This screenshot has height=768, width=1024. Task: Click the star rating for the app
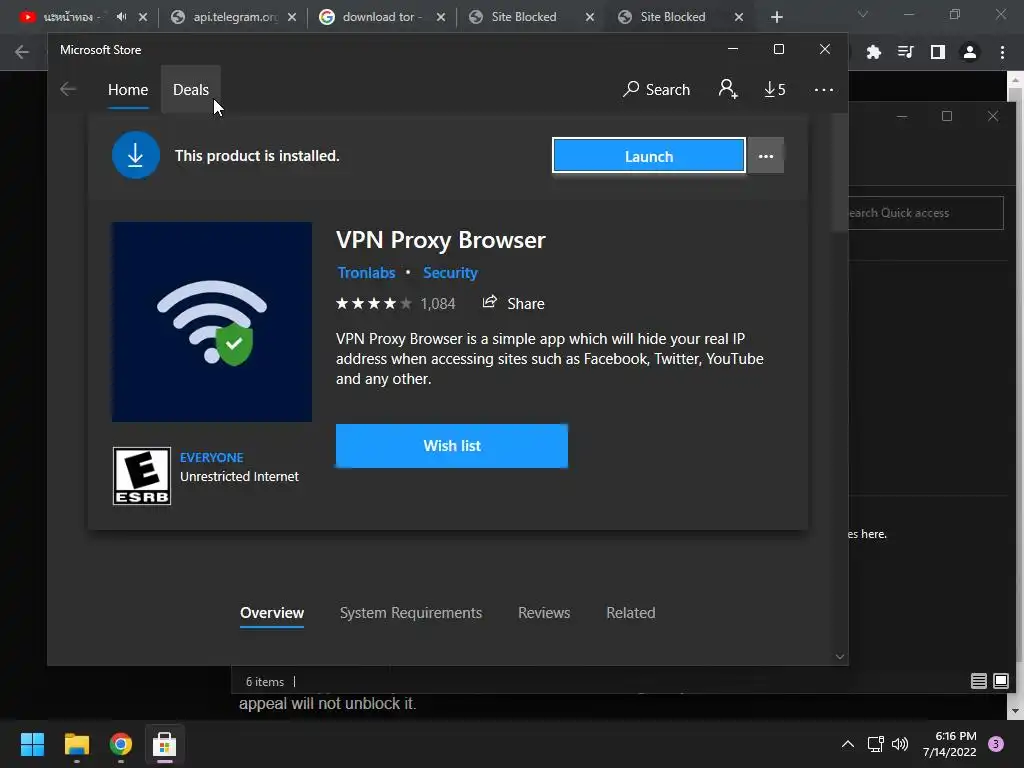click(x=374, y=304)
